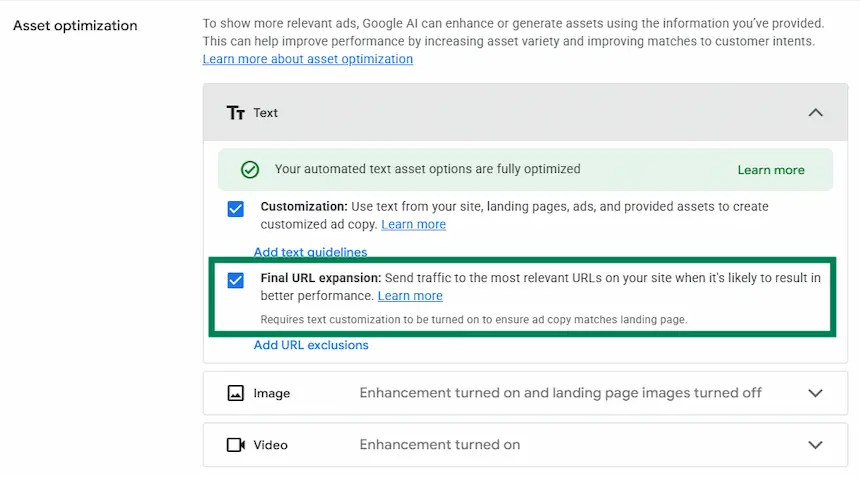860x477 pixels.
Task: Expand the Image section chevron
Action: click(815, 393)
